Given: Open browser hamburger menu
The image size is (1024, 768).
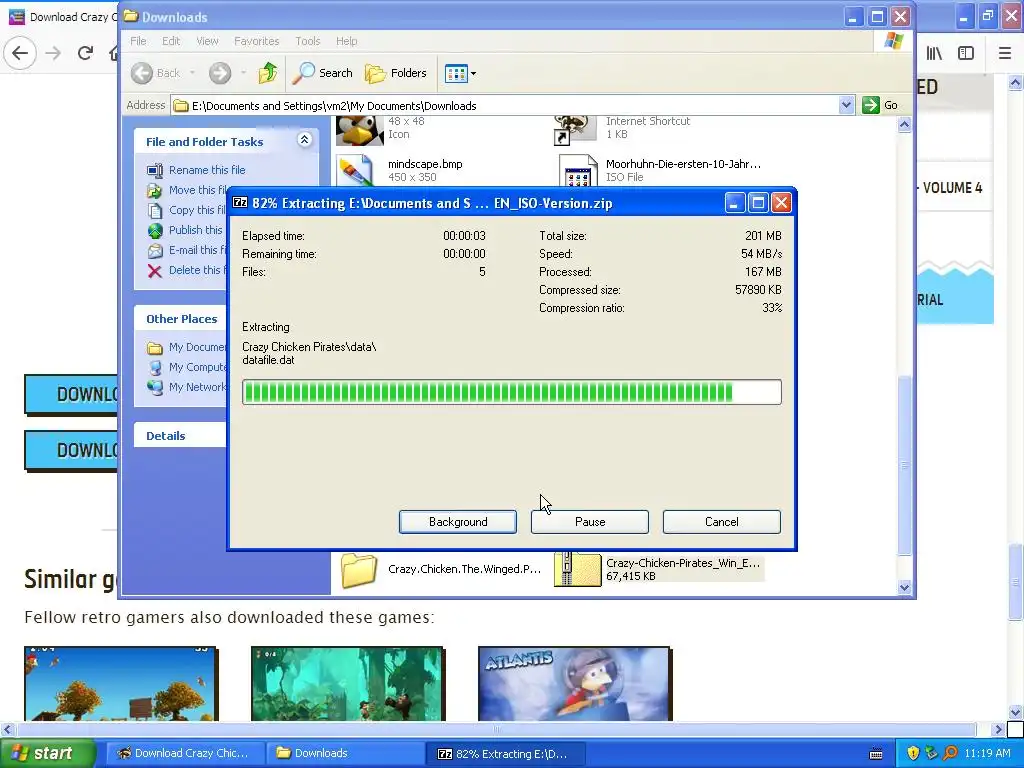Looking at the screenshot, I should (1005, 54).
